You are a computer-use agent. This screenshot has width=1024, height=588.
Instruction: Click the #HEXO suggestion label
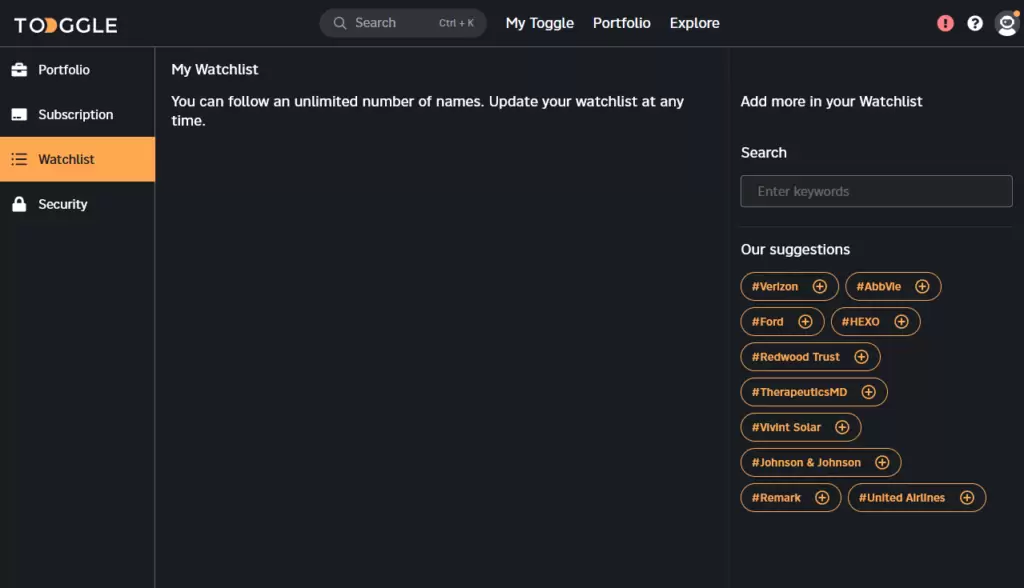pyautogui.click(x=860, y=321)
